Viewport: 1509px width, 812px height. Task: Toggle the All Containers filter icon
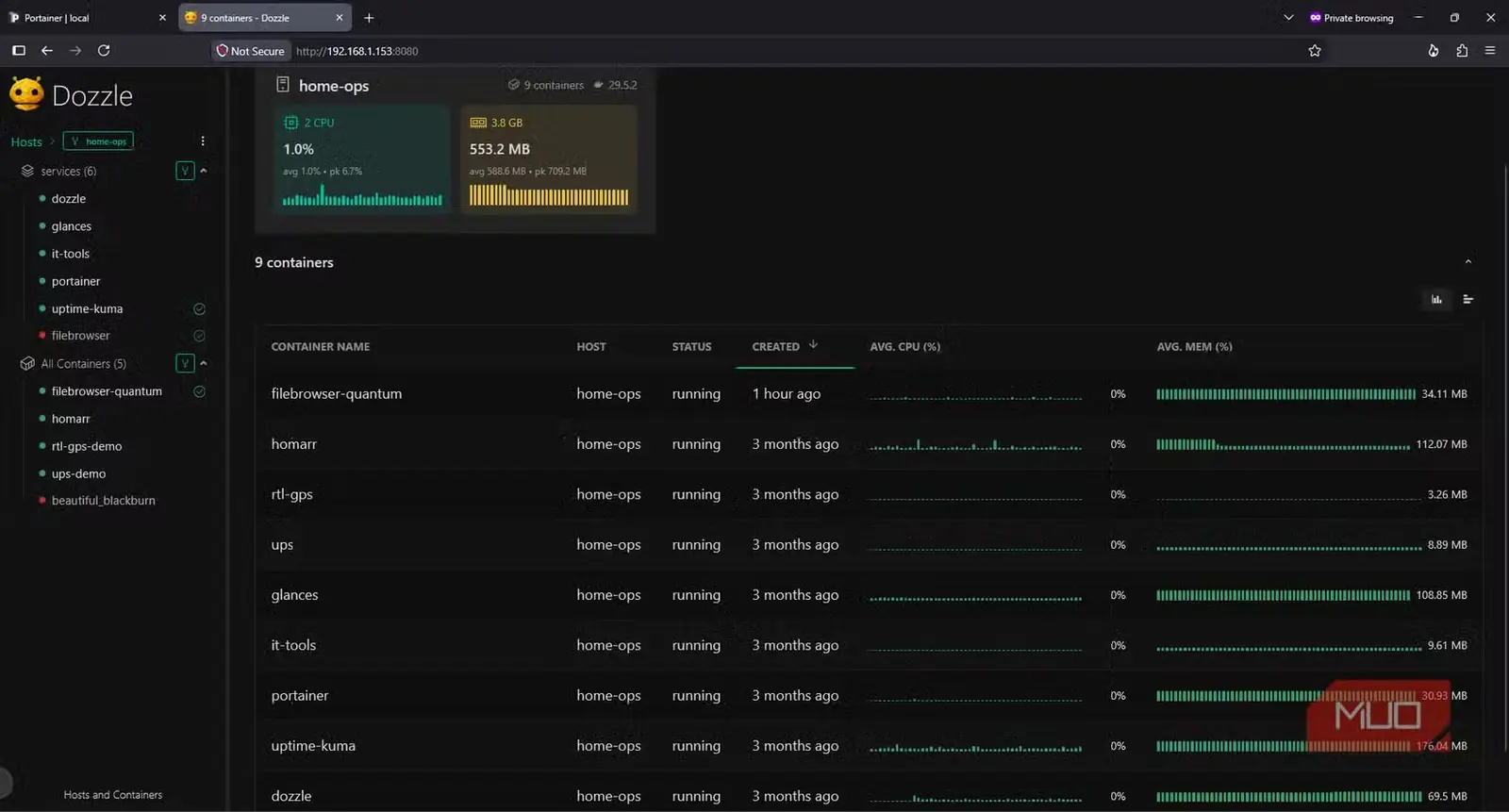pyautogui.click(x=185, y=363)
